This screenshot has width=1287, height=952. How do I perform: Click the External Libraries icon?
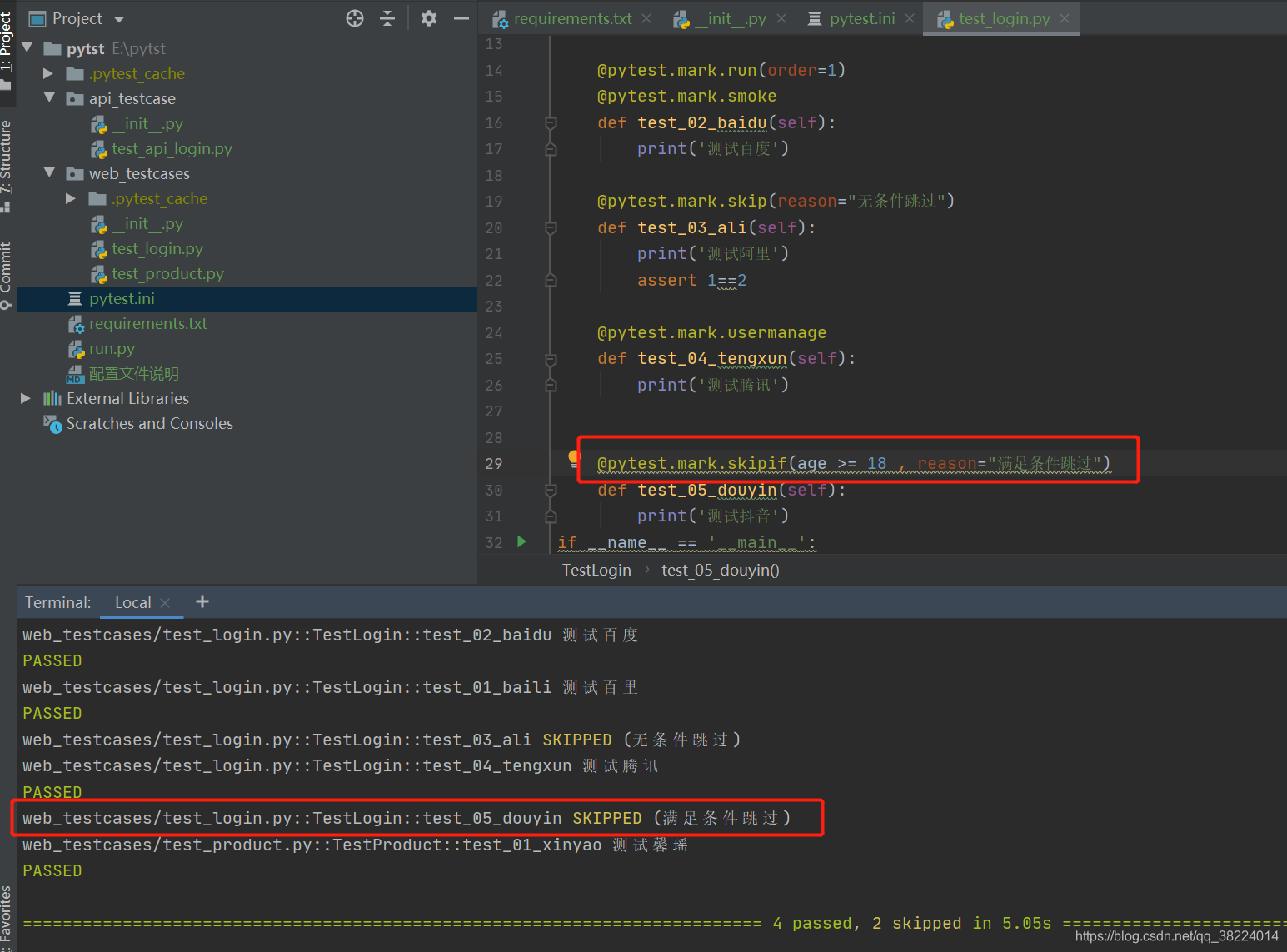[52, 398]
